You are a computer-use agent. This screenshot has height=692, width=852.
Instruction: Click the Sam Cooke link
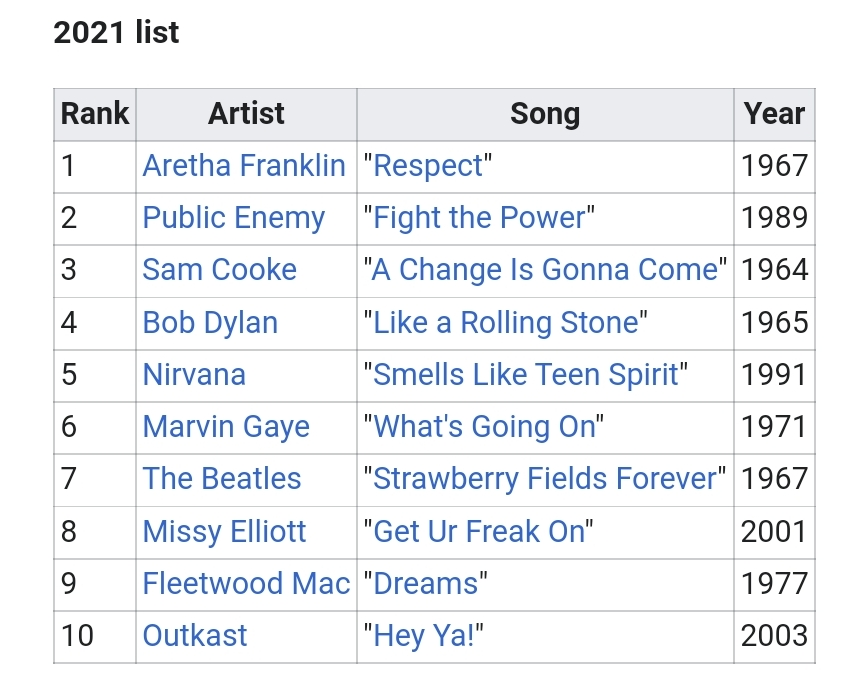coord(219,270)
